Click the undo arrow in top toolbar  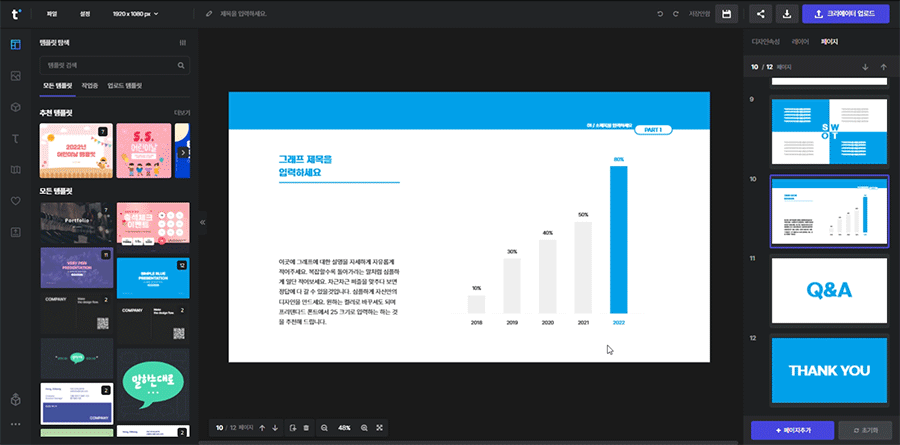[x=660, y=14]
